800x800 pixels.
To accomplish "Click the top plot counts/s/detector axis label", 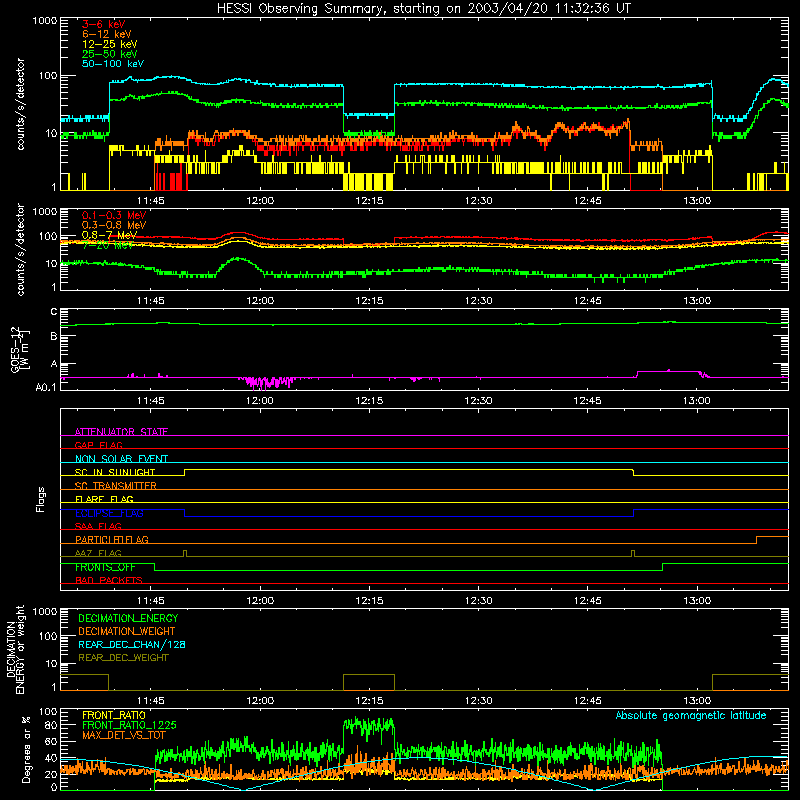I will (20, 104).
